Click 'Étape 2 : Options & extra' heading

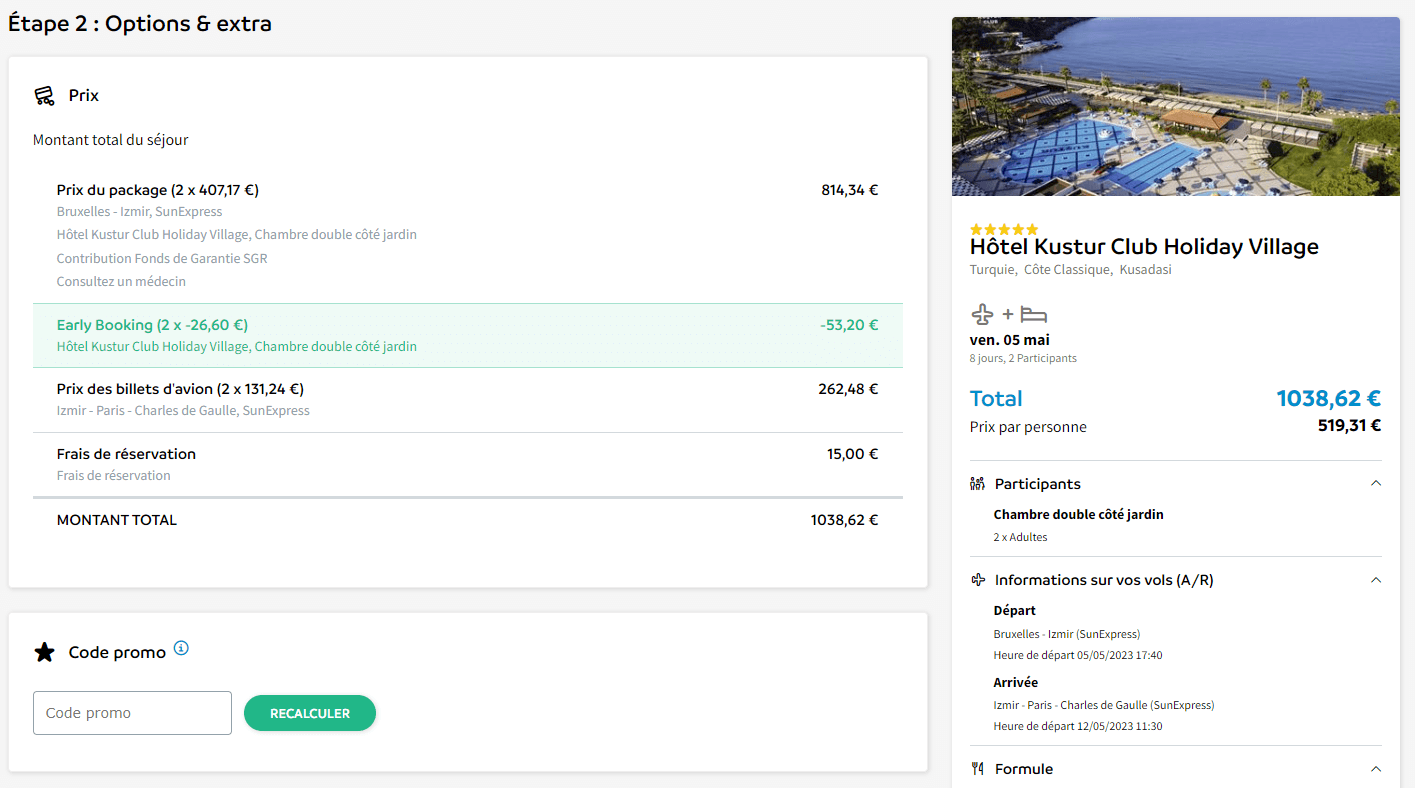[140, 23]
